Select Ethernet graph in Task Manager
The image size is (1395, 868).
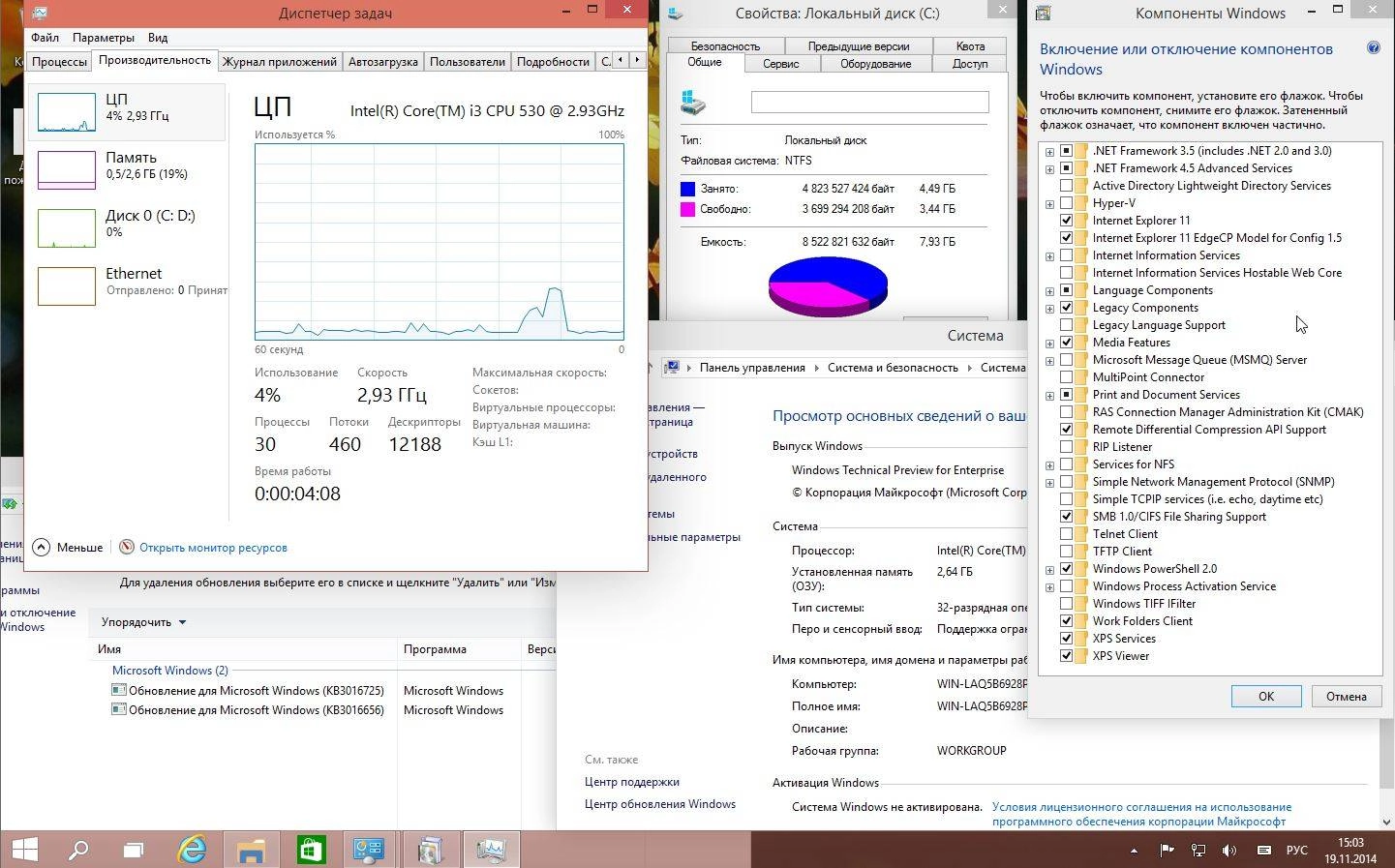point(66,285)
